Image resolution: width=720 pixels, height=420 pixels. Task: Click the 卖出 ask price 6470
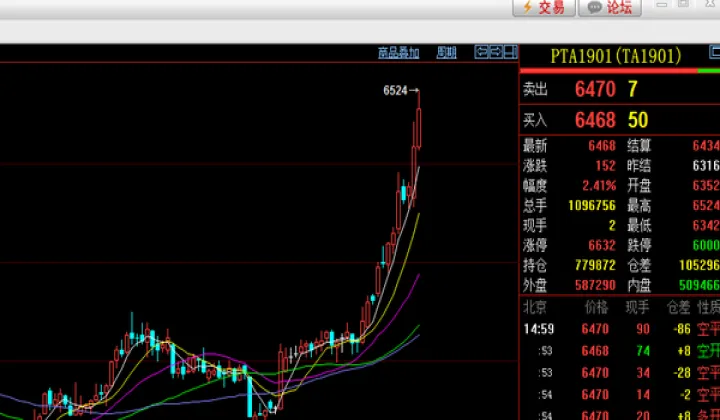click(595, 89)
